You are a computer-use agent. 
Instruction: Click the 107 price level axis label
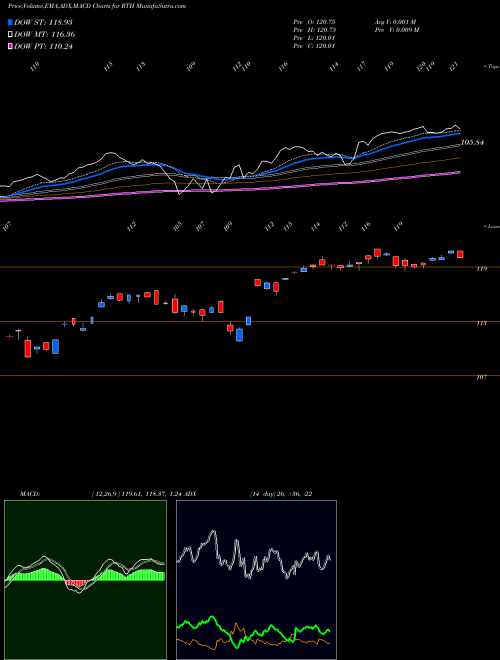pyautogui.click(x=481, y=377)
